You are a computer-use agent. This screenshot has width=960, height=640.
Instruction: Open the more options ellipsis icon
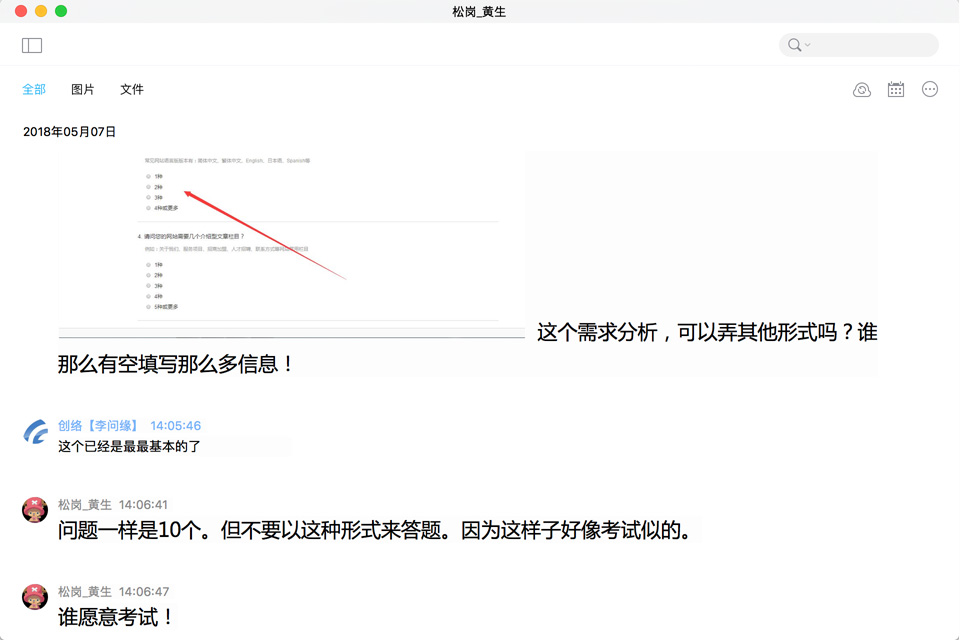(929, 89)
